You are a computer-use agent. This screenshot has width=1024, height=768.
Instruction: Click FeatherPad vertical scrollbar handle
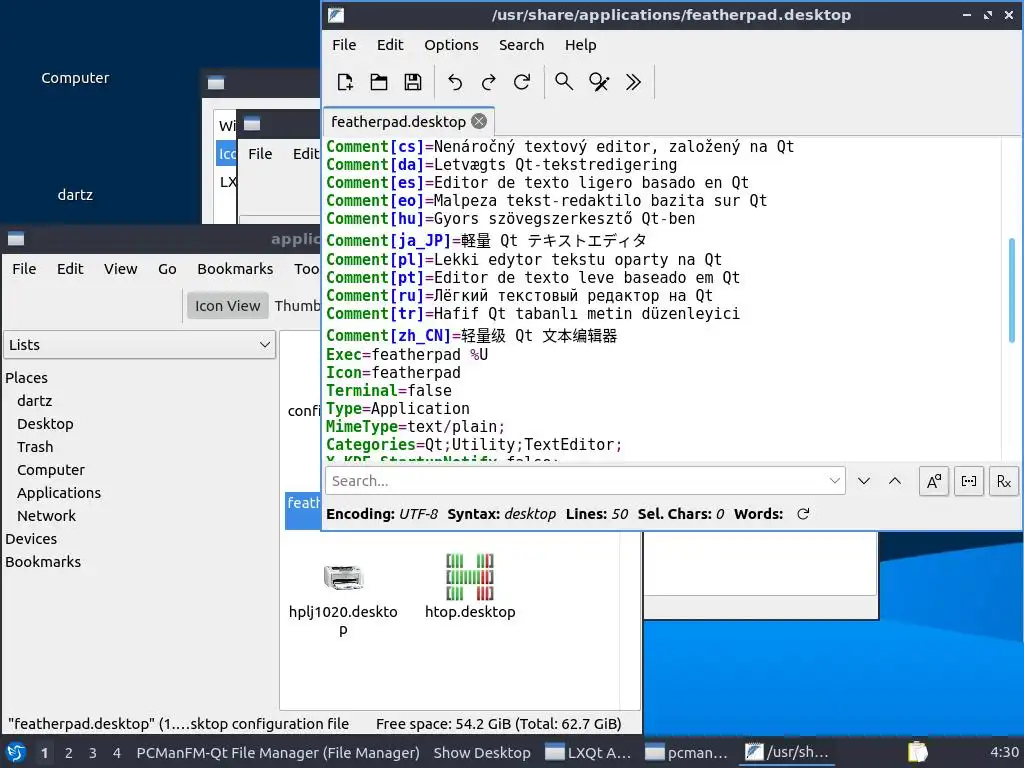[x=1012, y=291]
